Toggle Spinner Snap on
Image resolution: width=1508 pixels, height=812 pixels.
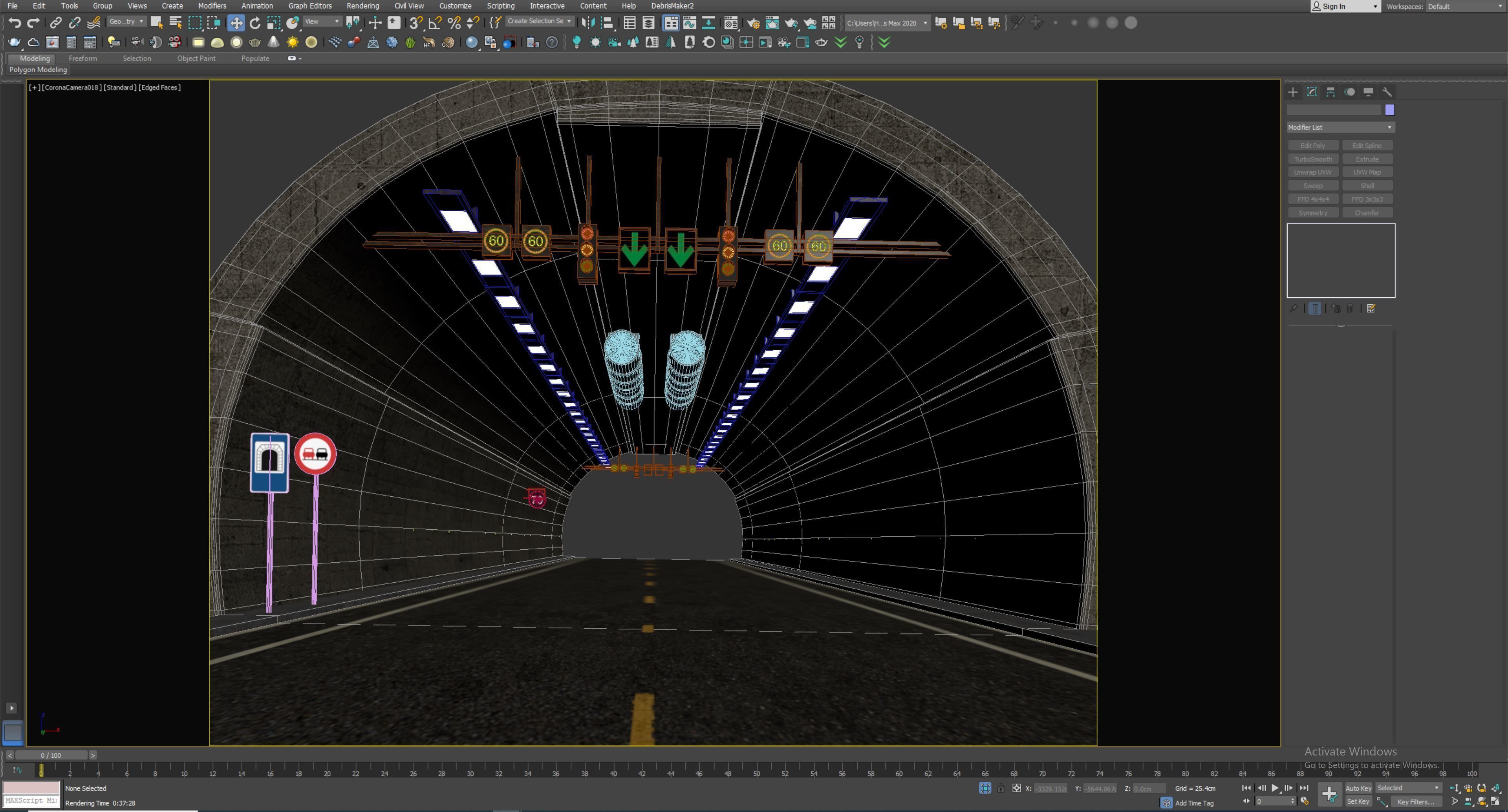pos(472,23)
